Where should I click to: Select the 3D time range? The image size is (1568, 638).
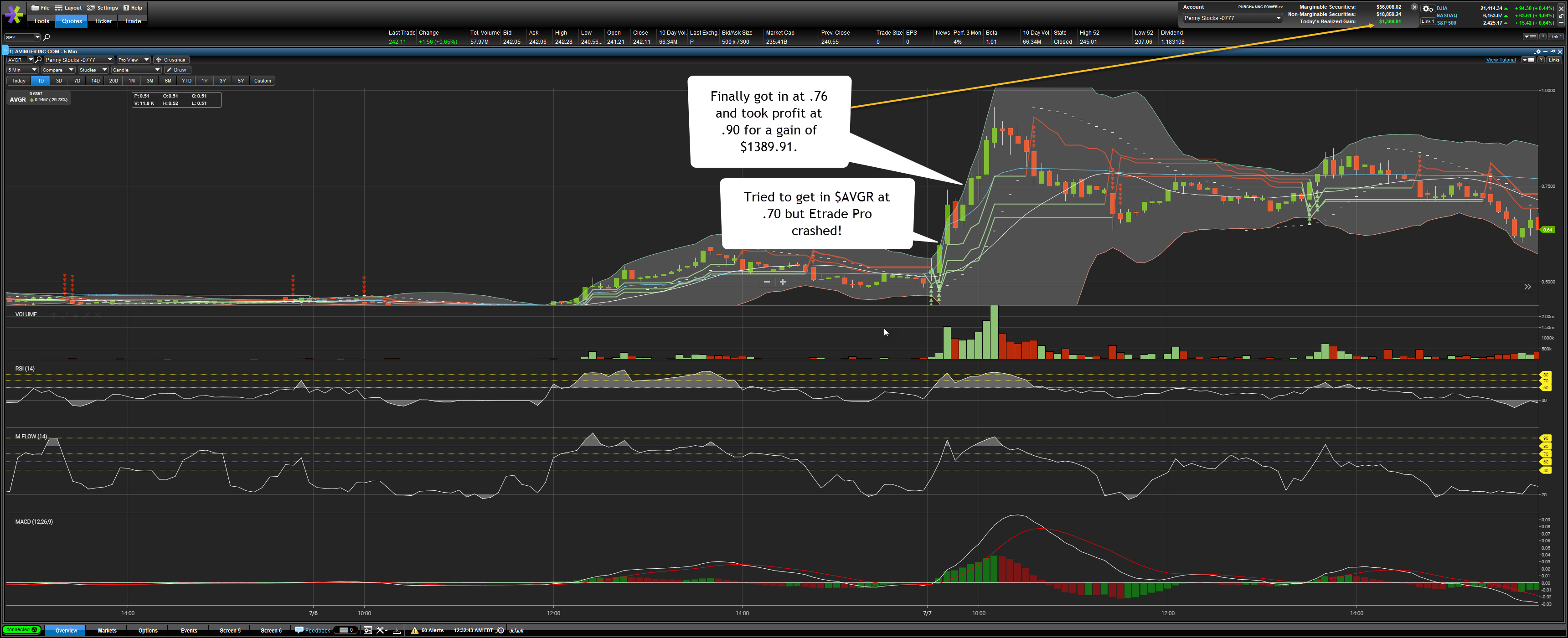coord(58,80)
